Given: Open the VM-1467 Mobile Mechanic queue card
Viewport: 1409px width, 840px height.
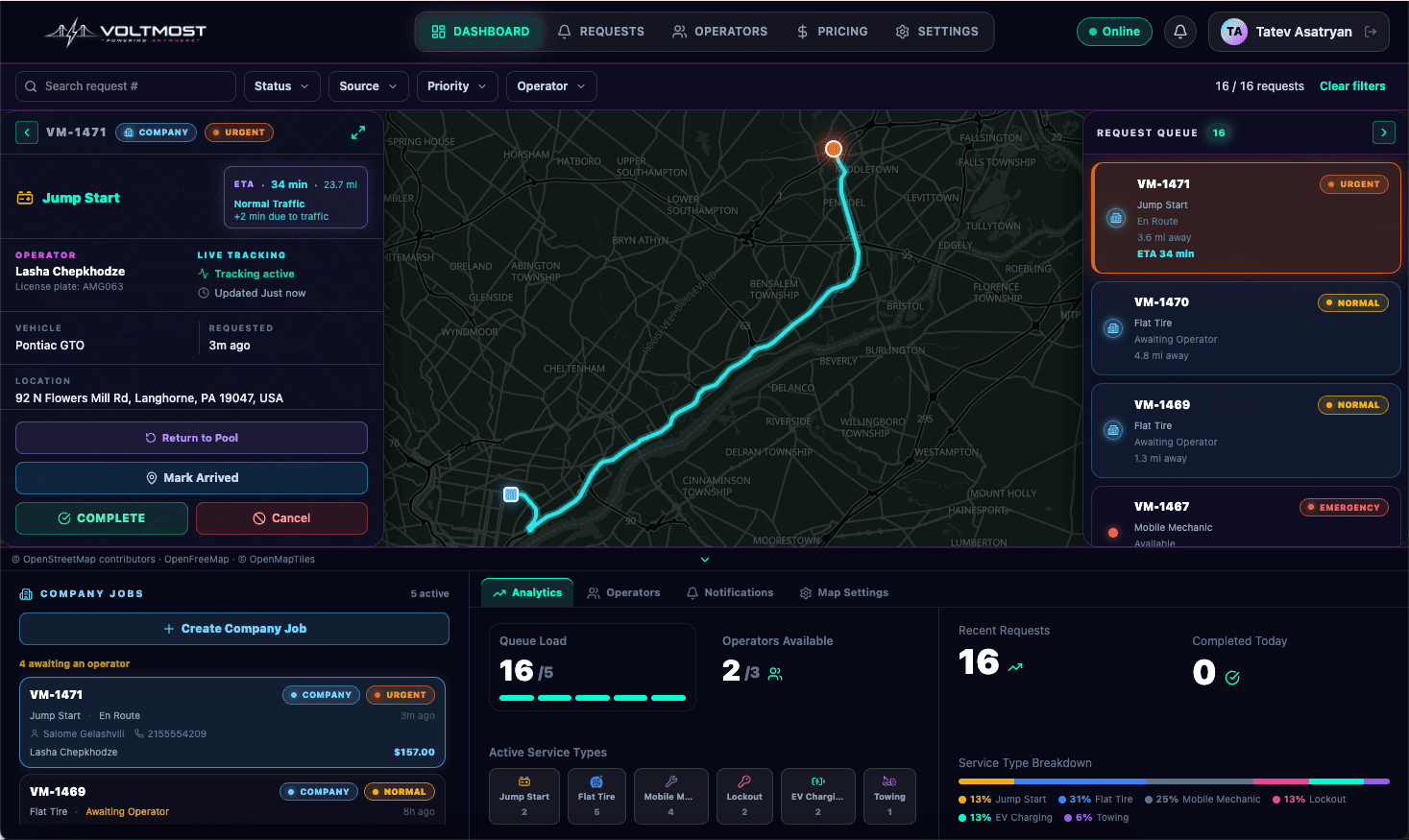Looking at the screenshot, I should pos(1247,517).
